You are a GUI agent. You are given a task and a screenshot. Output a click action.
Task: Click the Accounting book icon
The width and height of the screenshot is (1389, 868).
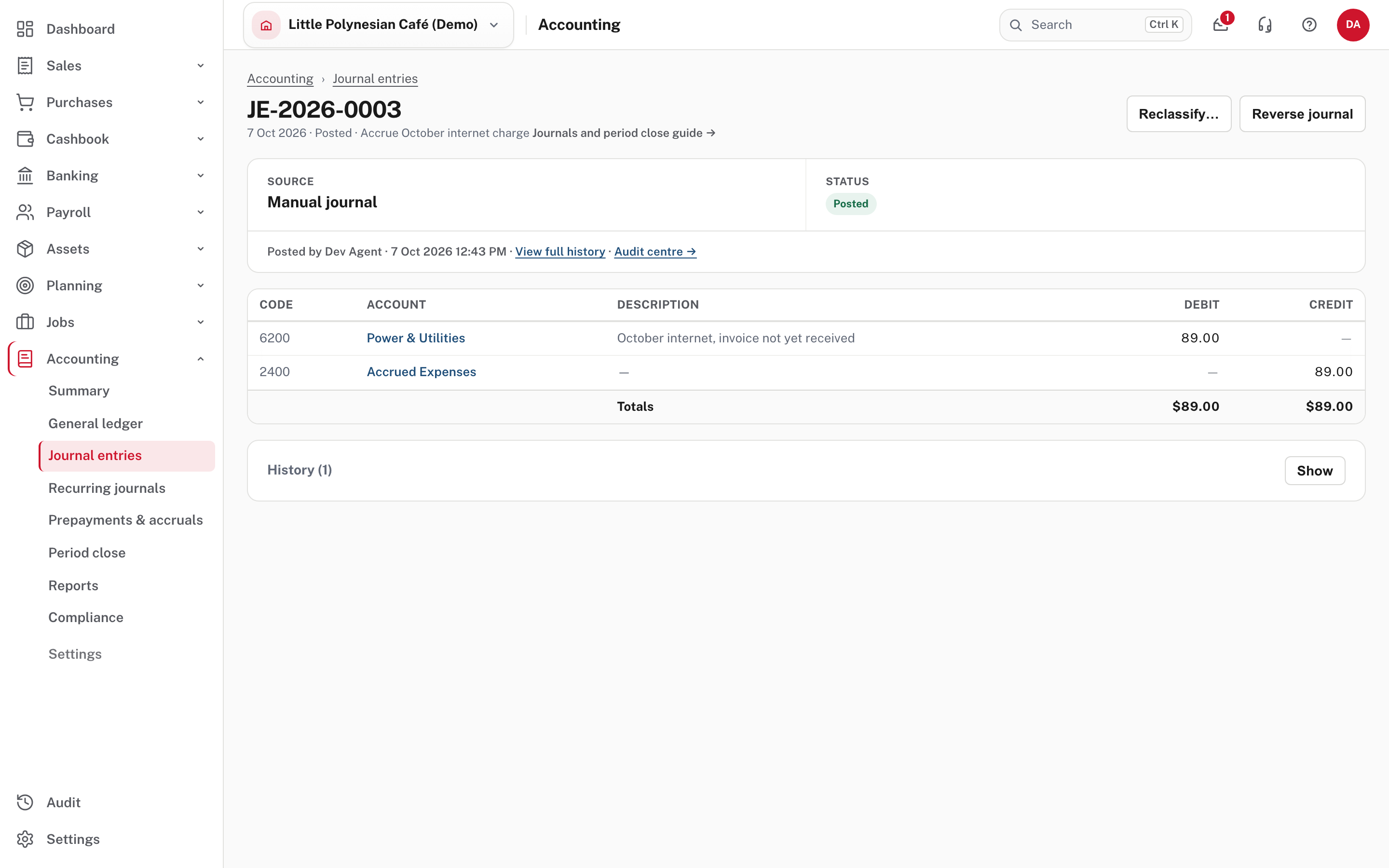(25, 359)
